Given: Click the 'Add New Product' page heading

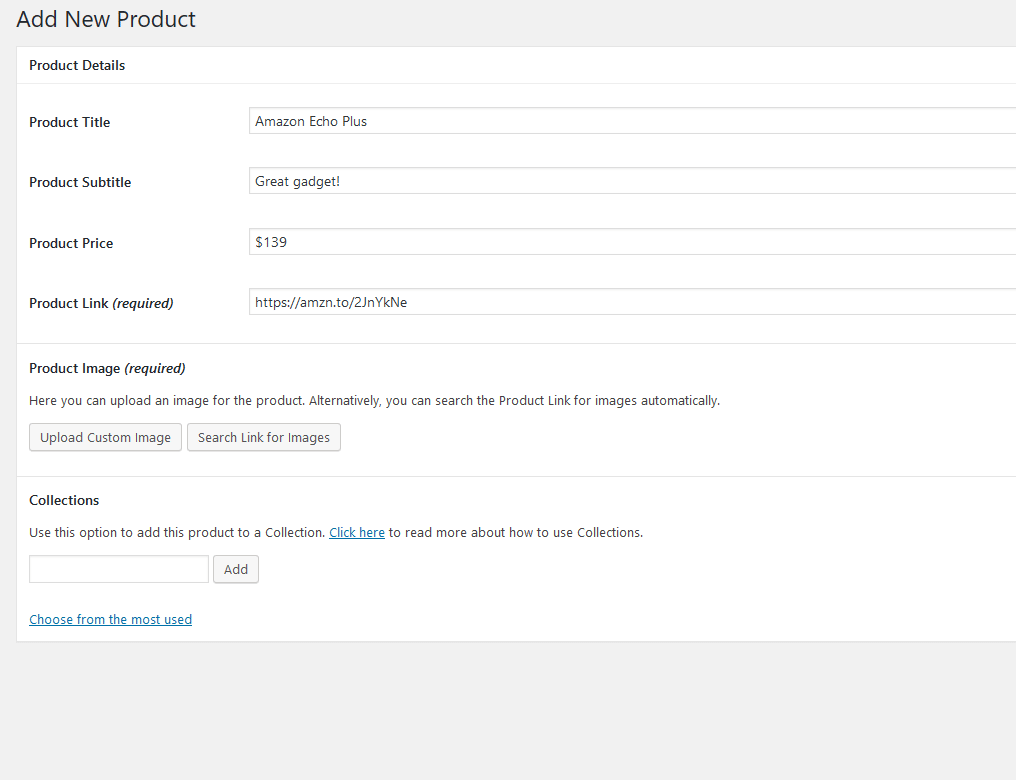Looking at the screenshot, I should (106, 19).
